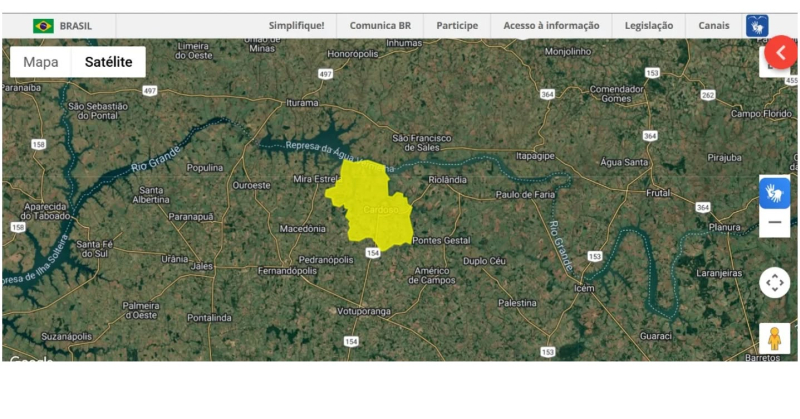Screen dimensions: 800x419
Task: Select the Street View pegman icon
Action: point(774,338)
